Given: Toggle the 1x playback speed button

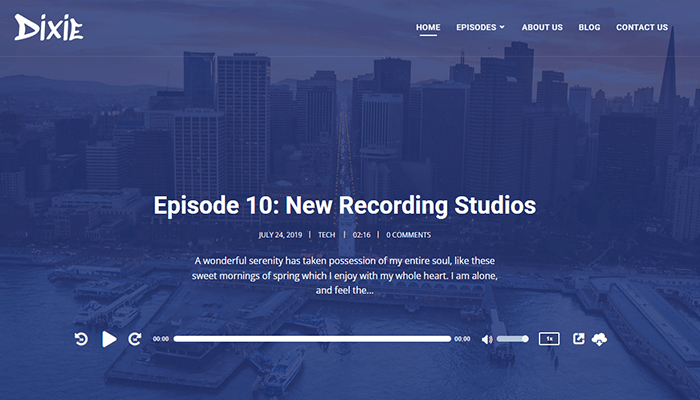Looking at the screenshot, I should point(548,339).
